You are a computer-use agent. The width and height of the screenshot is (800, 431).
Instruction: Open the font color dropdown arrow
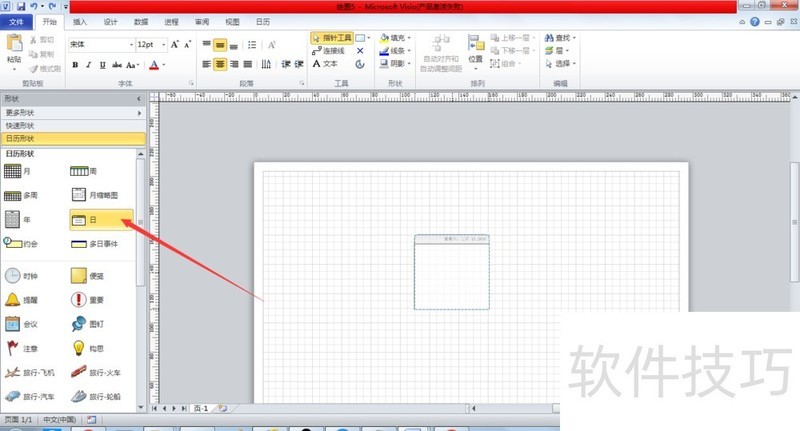point(164,65)
